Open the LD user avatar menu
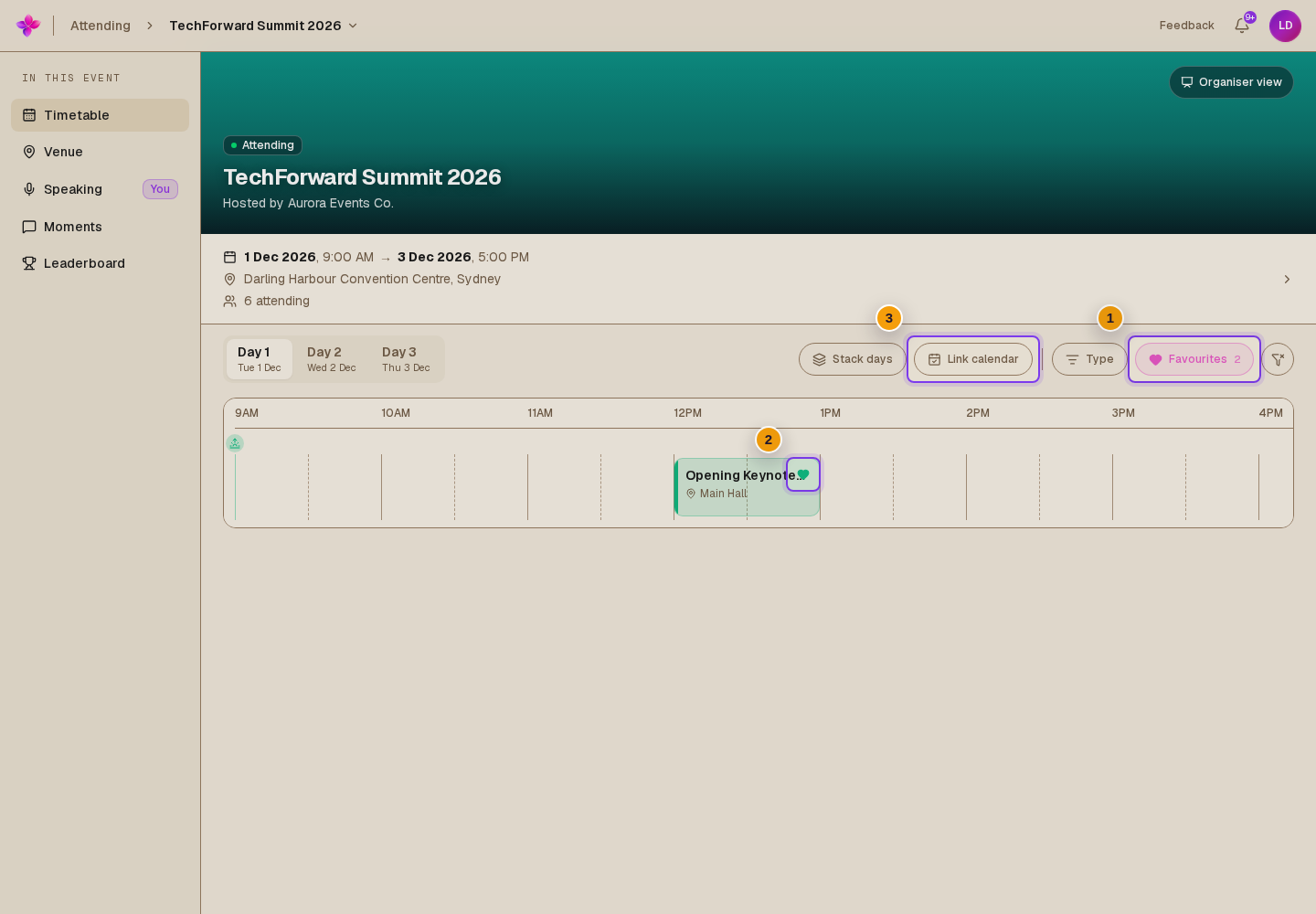 tap(1285, 26)
